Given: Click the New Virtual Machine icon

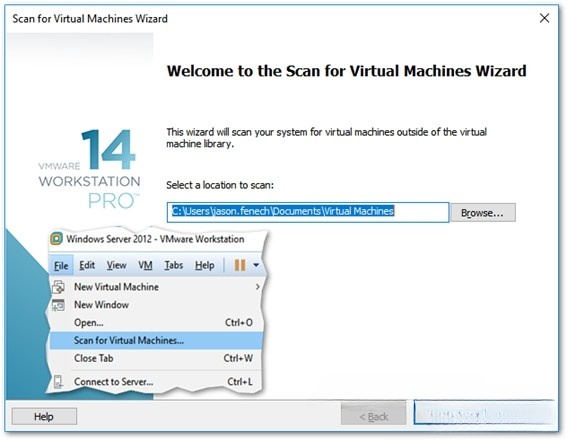Looking at the screenshot, I should pos(58,287).
